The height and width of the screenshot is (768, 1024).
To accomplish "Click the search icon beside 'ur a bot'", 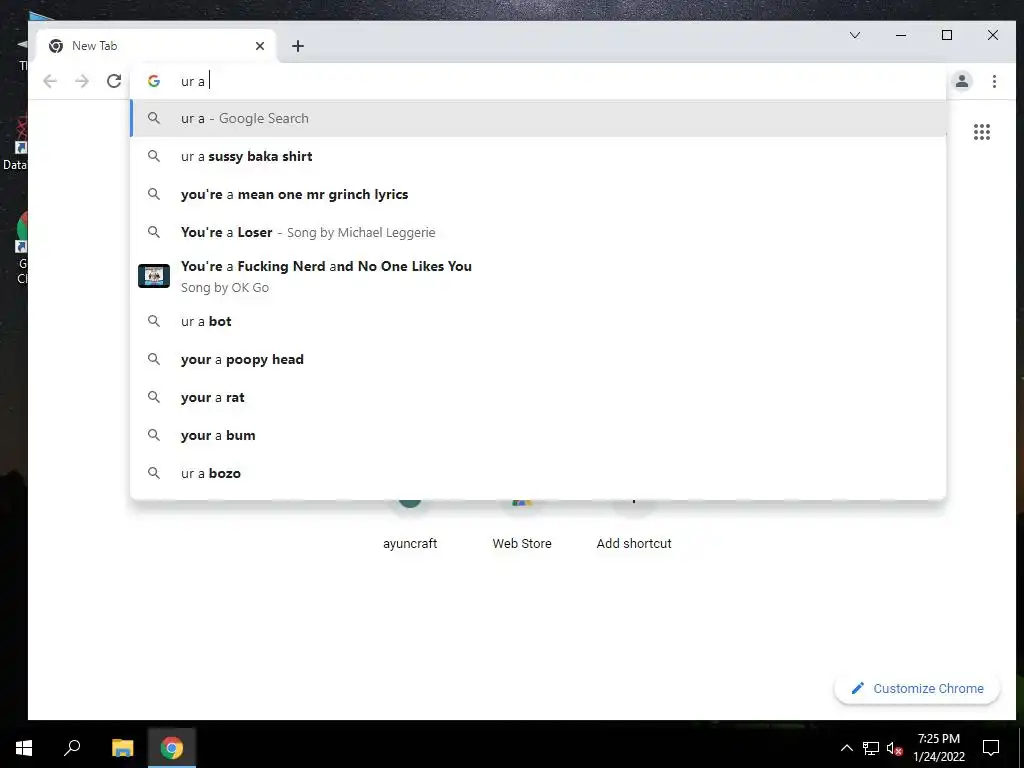I will [x=153, y=321].
